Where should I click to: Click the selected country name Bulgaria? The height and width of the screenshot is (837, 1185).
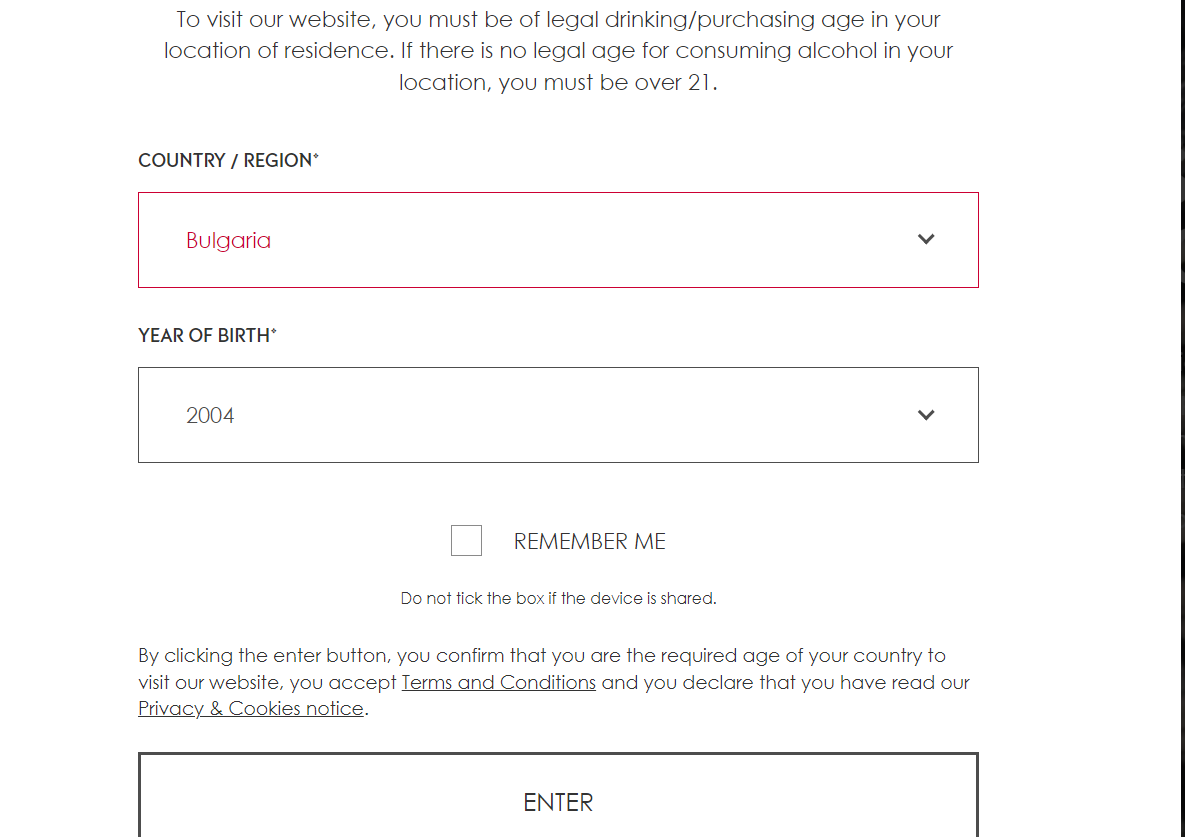tap(228, 241)
